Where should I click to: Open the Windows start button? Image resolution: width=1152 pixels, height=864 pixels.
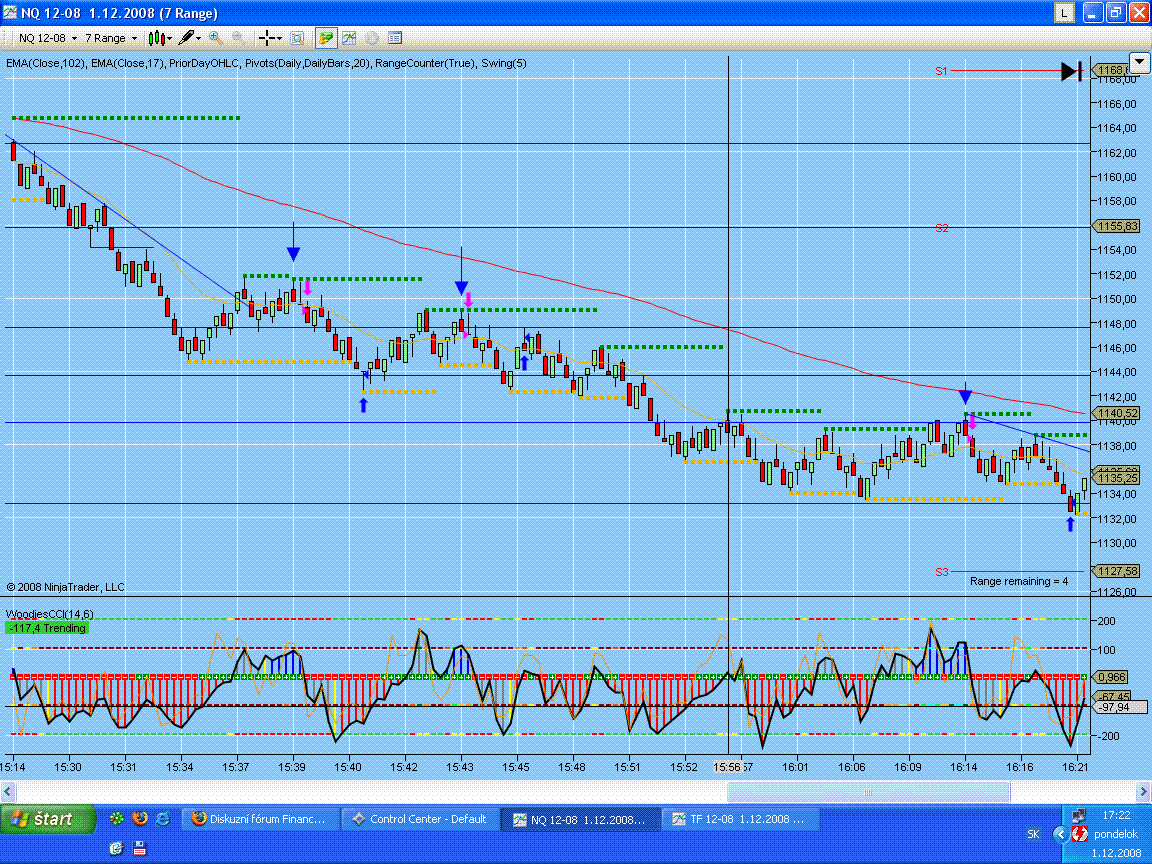(x=47, y=819)
